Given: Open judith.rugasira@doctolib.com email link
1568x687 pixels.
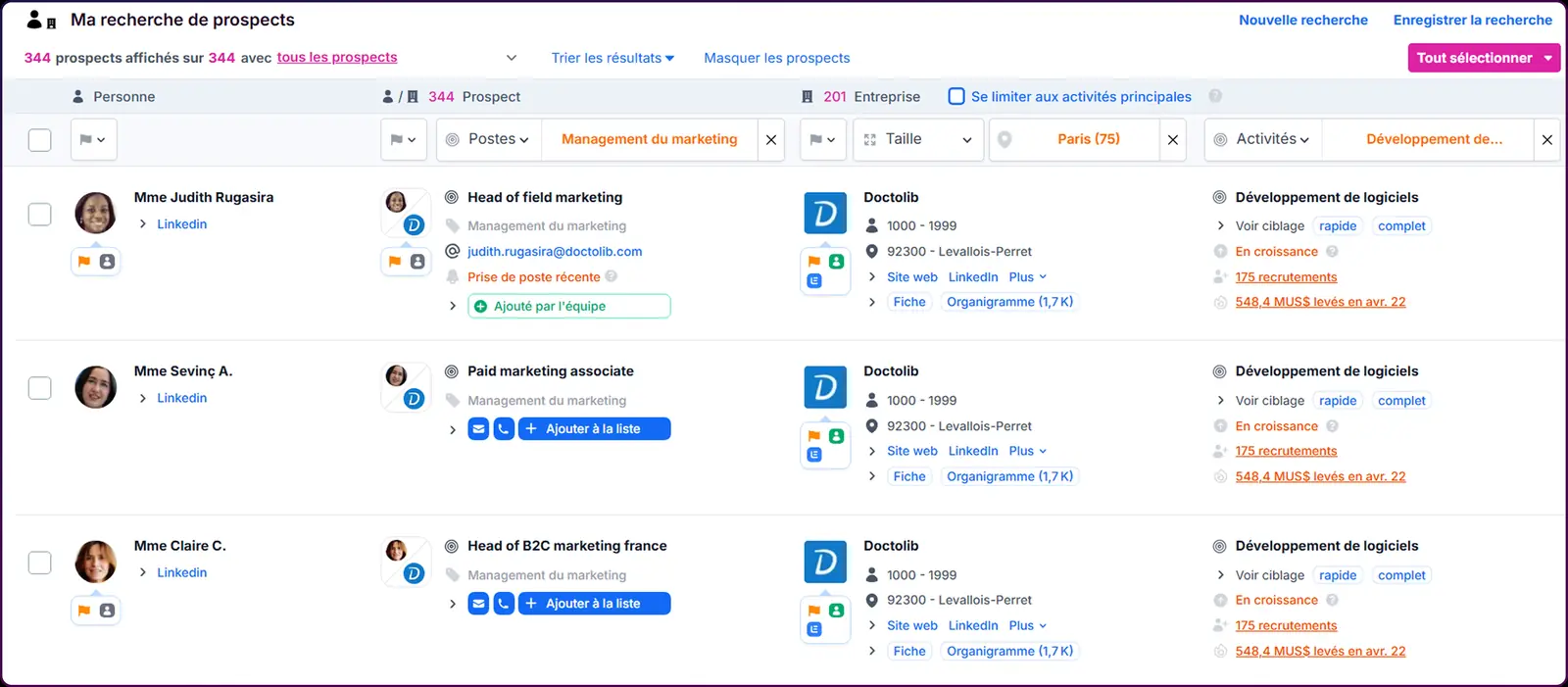Looking at the screenshot, I should (555, 251).
